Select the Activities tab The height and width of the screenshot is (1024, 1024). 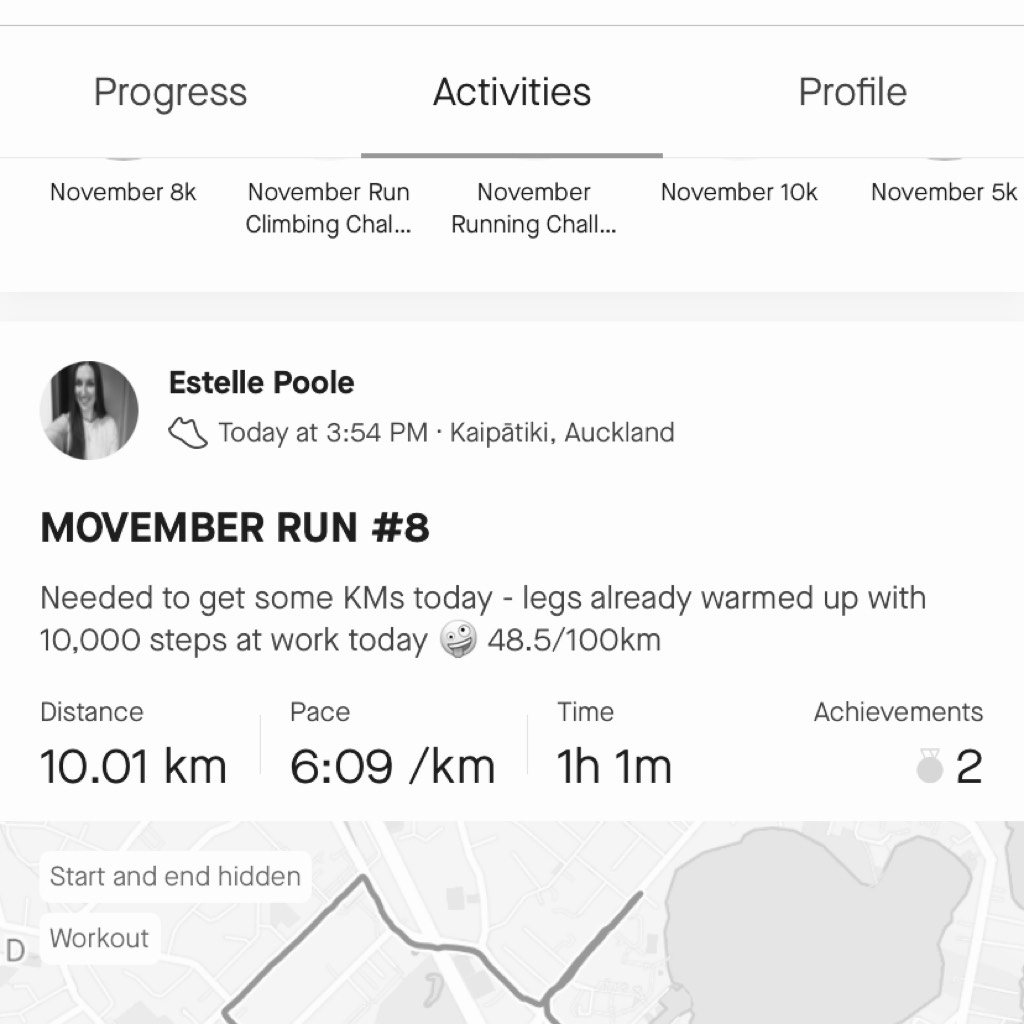pos(512,91)
